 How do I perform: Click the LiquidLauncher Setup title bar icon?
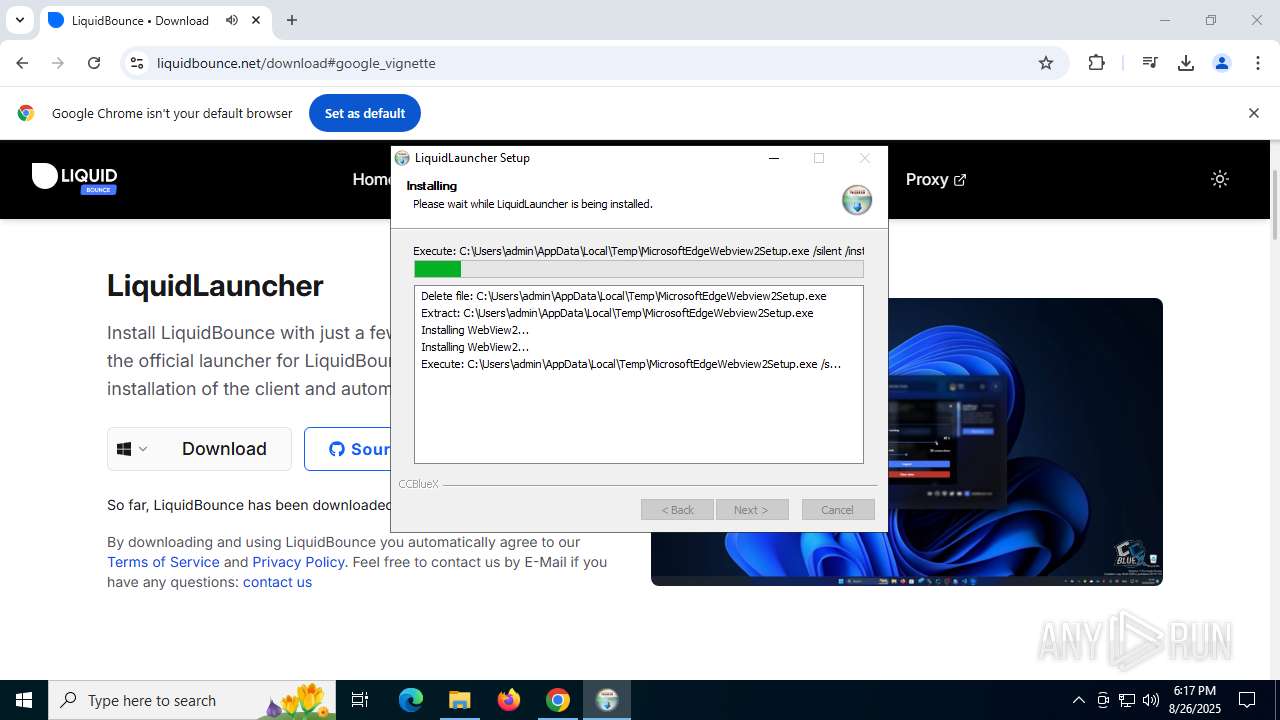(x=402, y=158)
